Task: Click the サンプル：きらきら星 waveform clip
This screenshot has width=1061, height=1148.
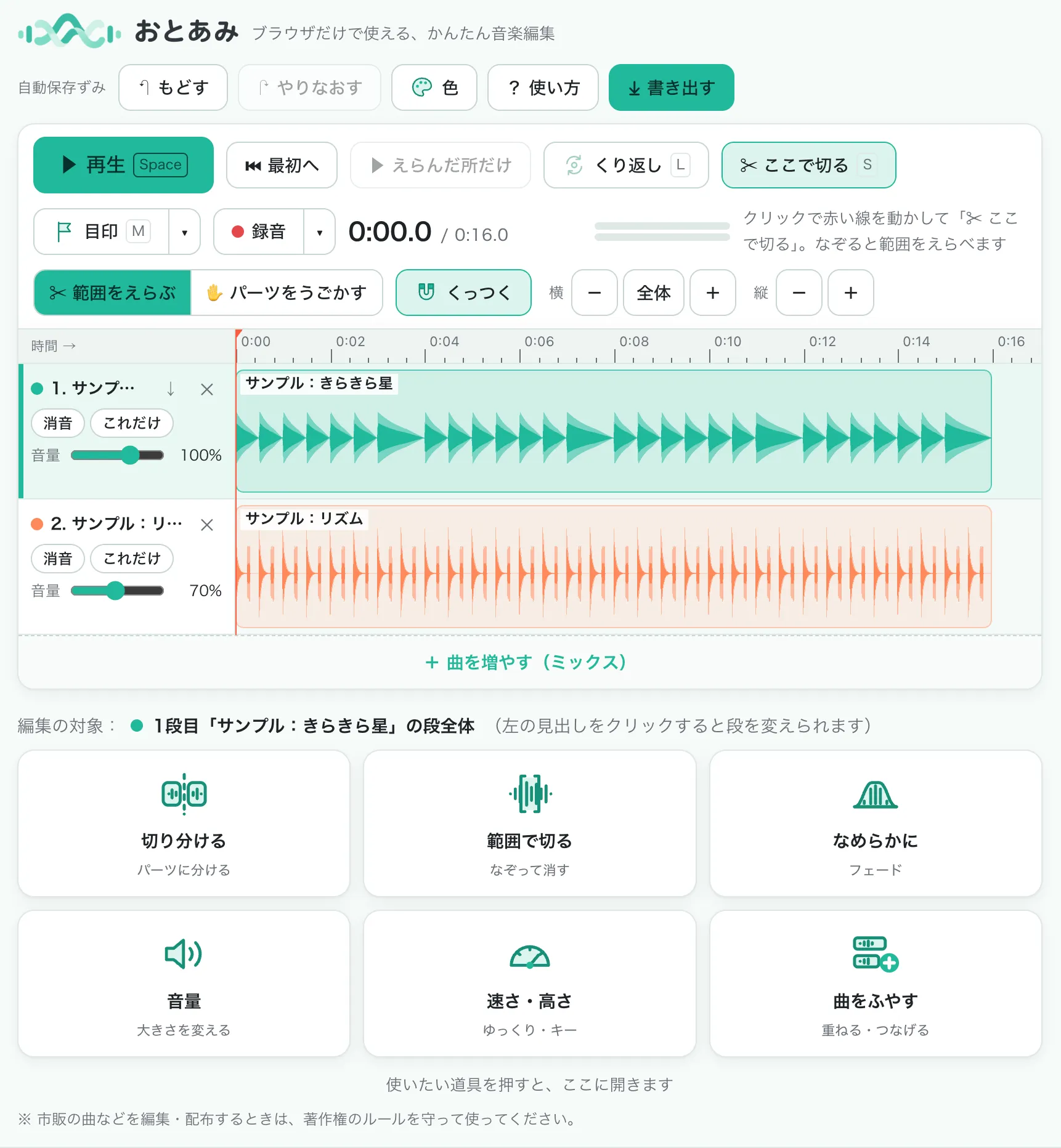Action: pyautogui.click(x=614, y=431)
